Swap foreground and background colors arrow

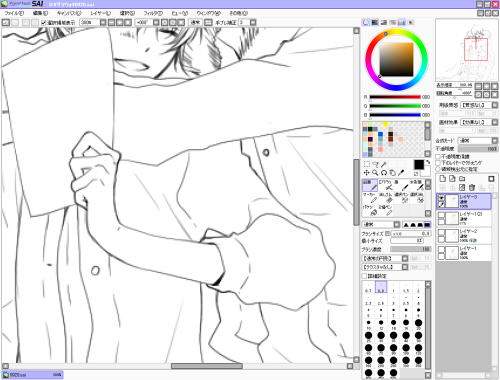(428, 162)
